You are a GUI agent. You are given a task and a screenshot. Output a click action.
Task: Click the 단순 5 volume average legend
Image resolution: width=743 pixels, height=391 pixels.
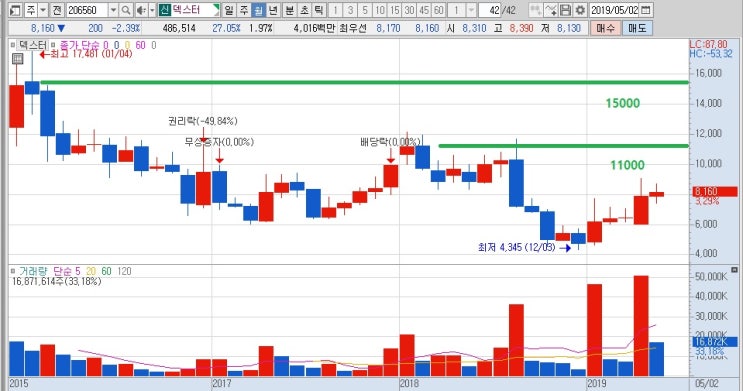(x=67, y=272)
